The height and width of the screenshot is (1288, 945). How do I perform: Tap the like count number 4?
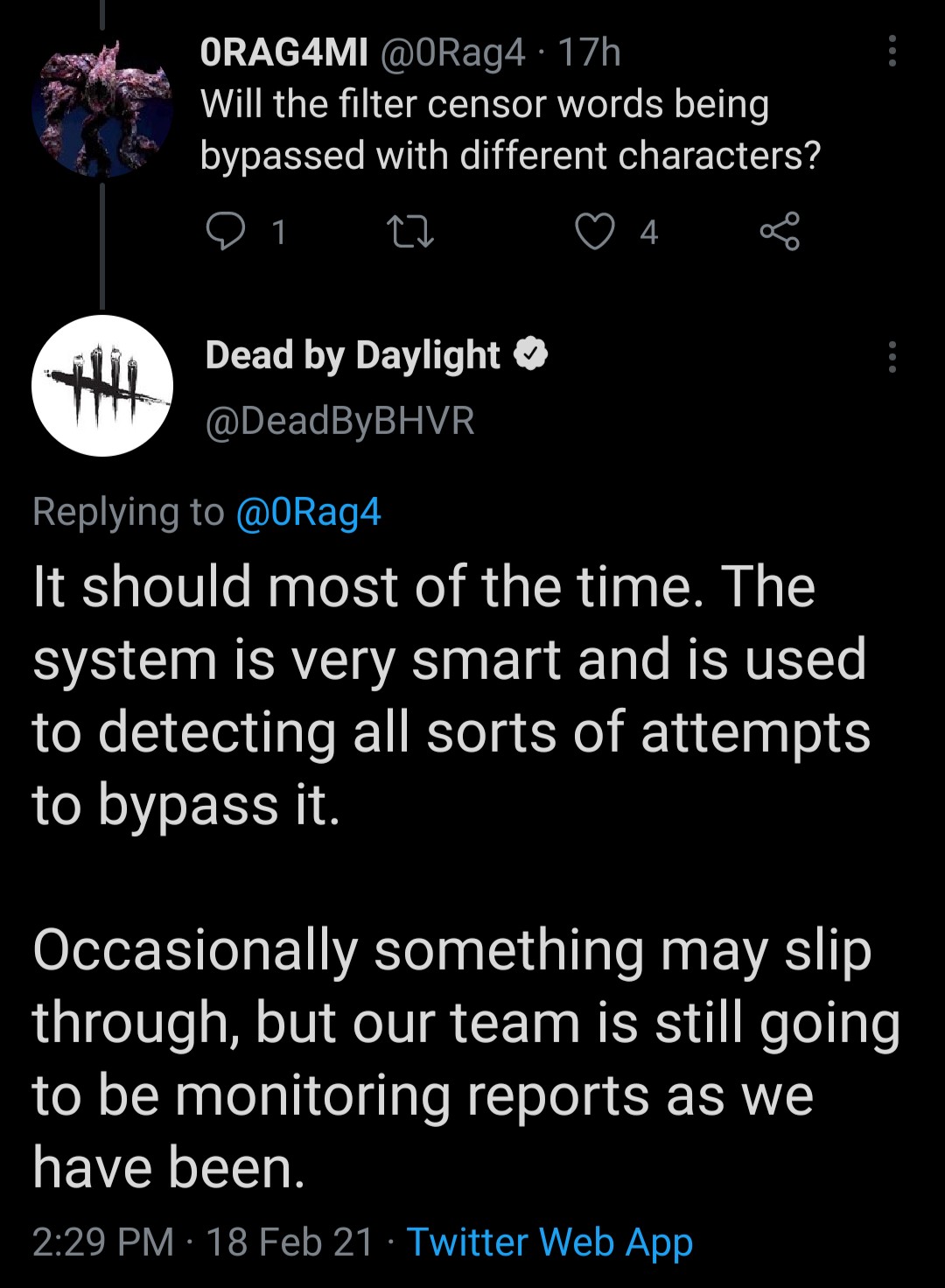tap(648, 233)
